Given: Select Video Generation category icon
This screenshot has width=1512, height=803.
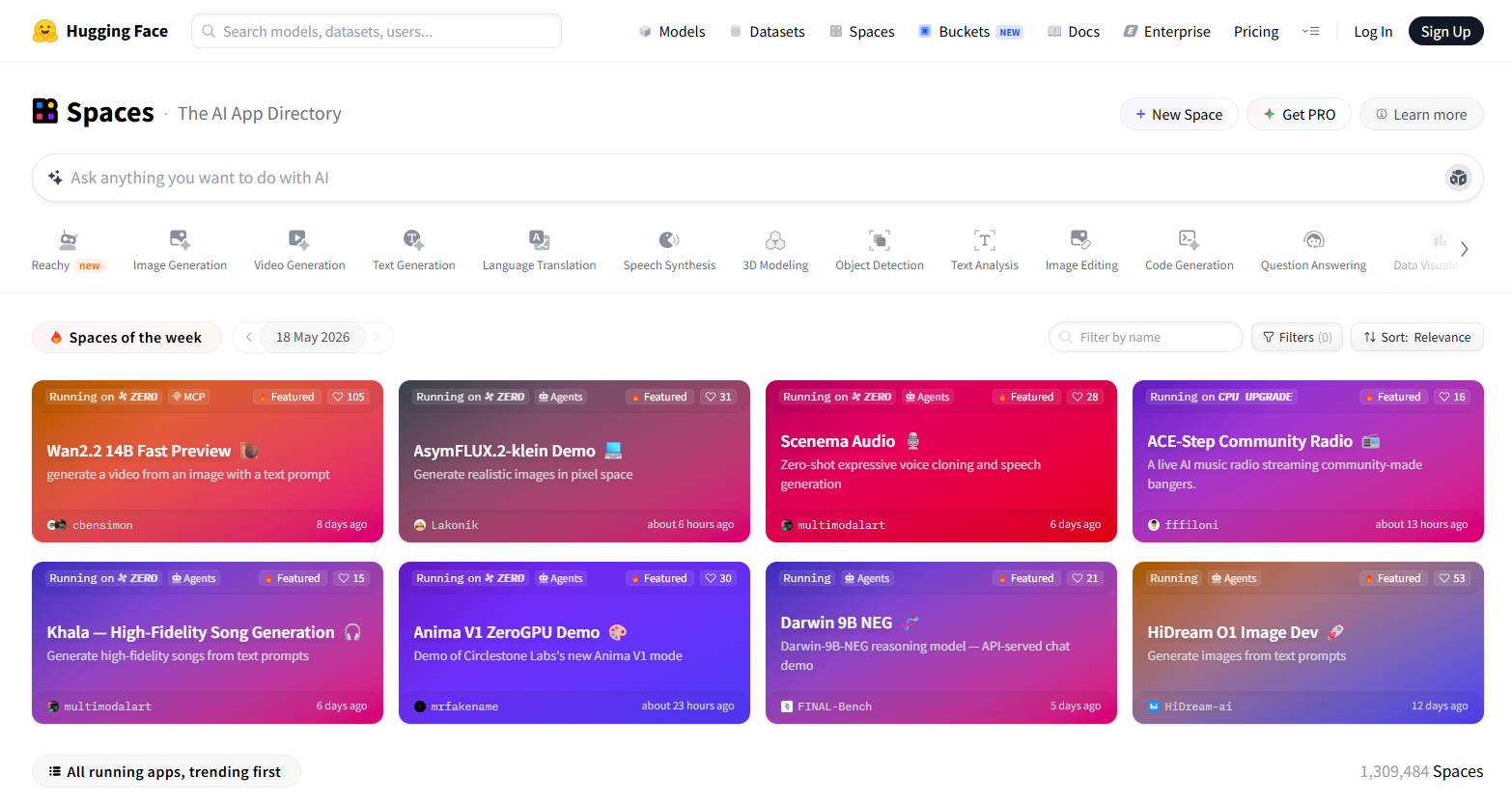Looking at the screenshot, I should pyautogui.click(x=299, y=239).
